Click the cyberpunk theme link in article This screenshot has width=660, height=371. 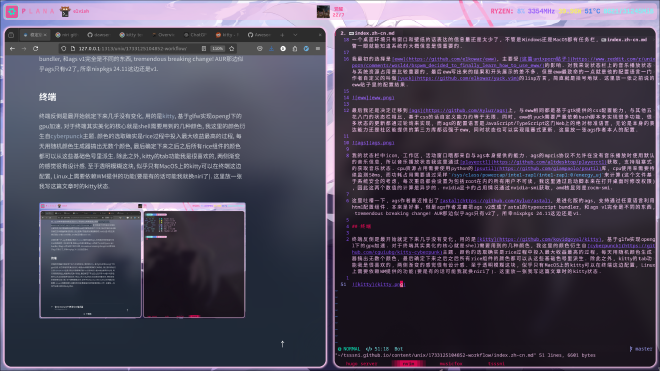point(67,136)
